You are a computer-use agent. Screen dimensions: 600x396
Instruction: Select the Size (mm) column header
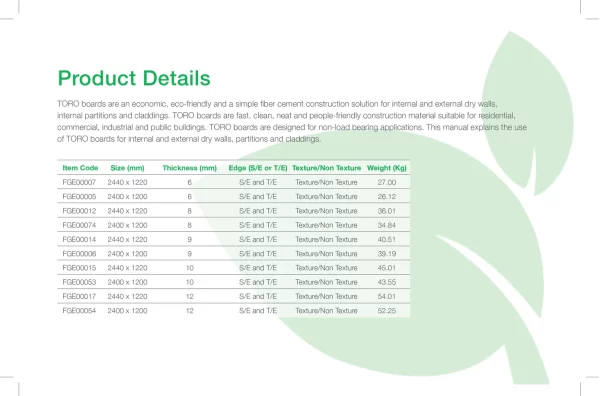click(x=127, y=168)
